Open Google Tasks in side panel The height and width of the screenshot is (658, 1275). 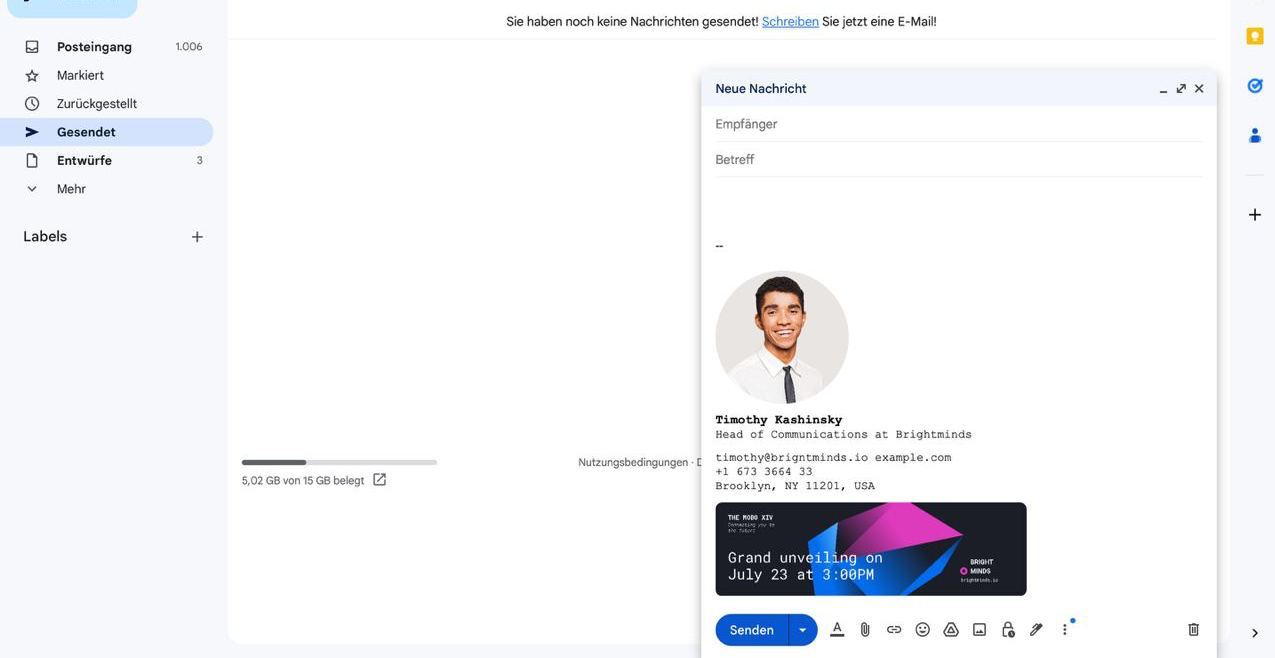(x=1255, y=86)
